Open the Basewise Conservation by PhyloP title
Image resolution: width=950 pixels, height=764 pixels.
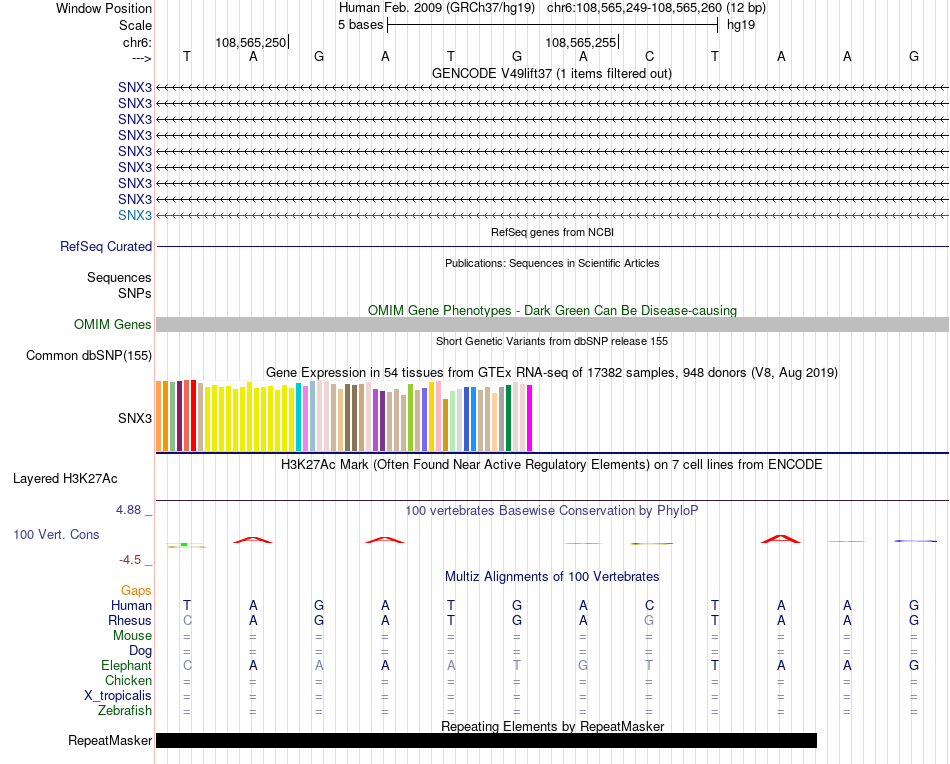tap(552, 510)
